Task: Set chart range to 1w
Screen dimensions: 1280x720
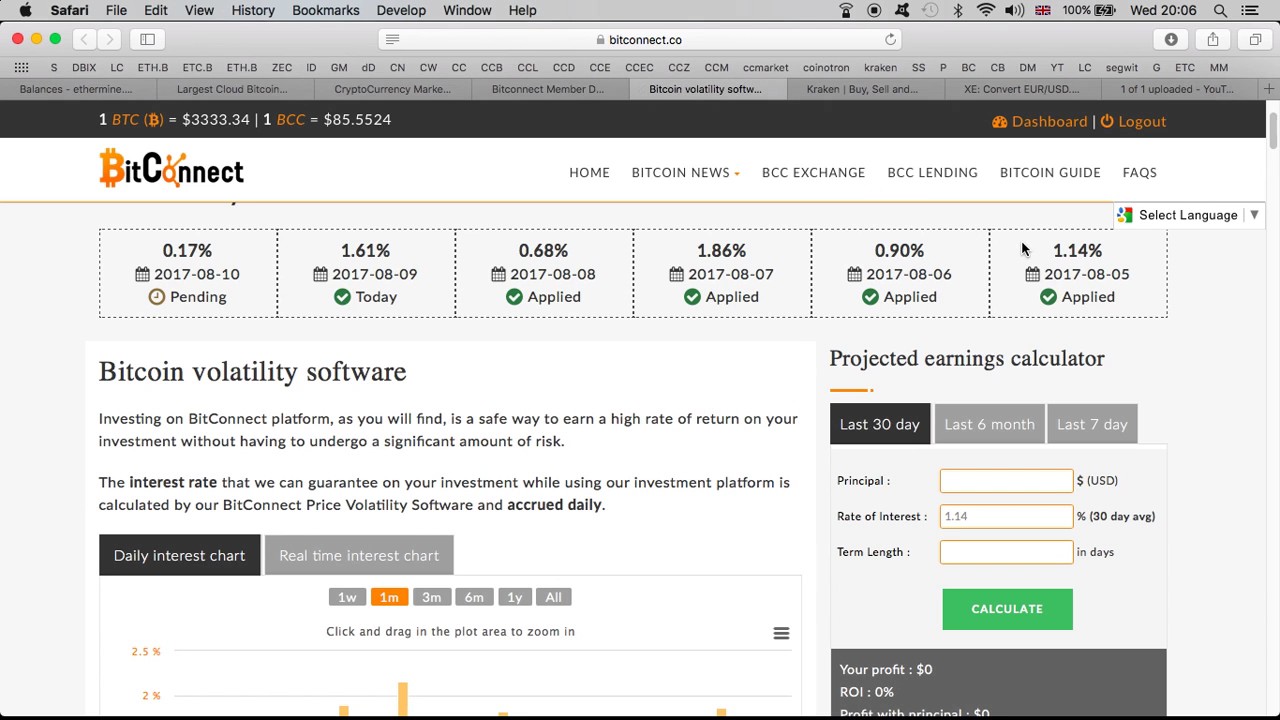Action: click(347, 597)
